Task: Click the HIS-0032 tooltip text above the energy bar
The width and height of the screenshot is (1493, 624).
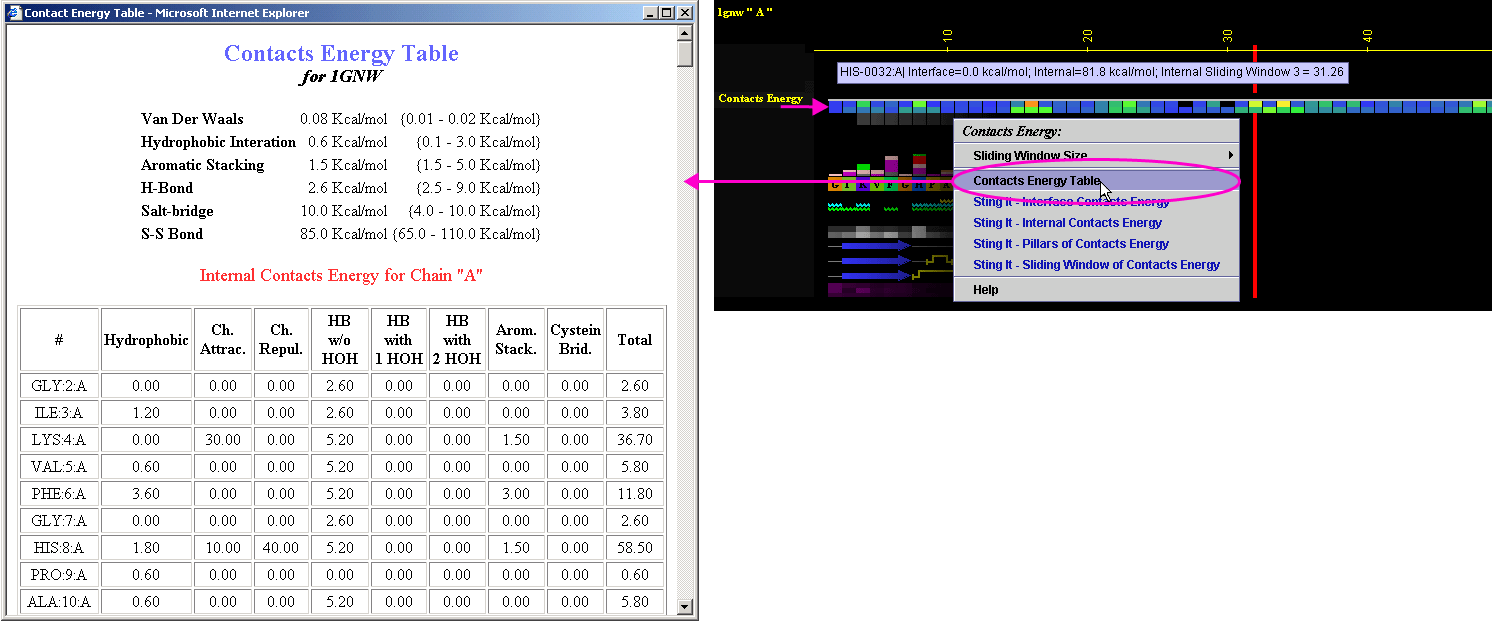Action: (1092, 72)
